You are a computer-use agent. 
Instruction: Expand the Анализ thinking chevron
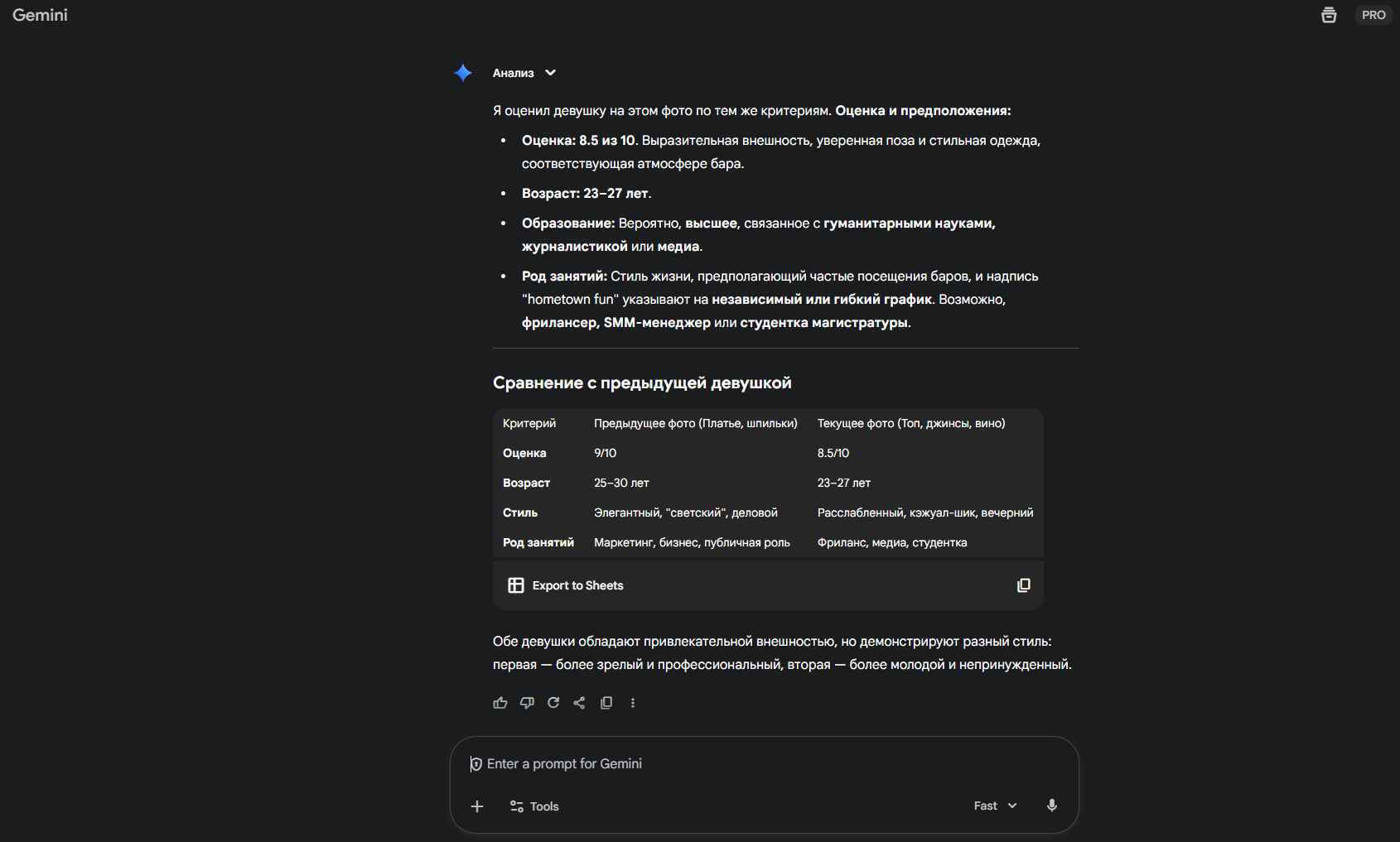coord(550,73)
